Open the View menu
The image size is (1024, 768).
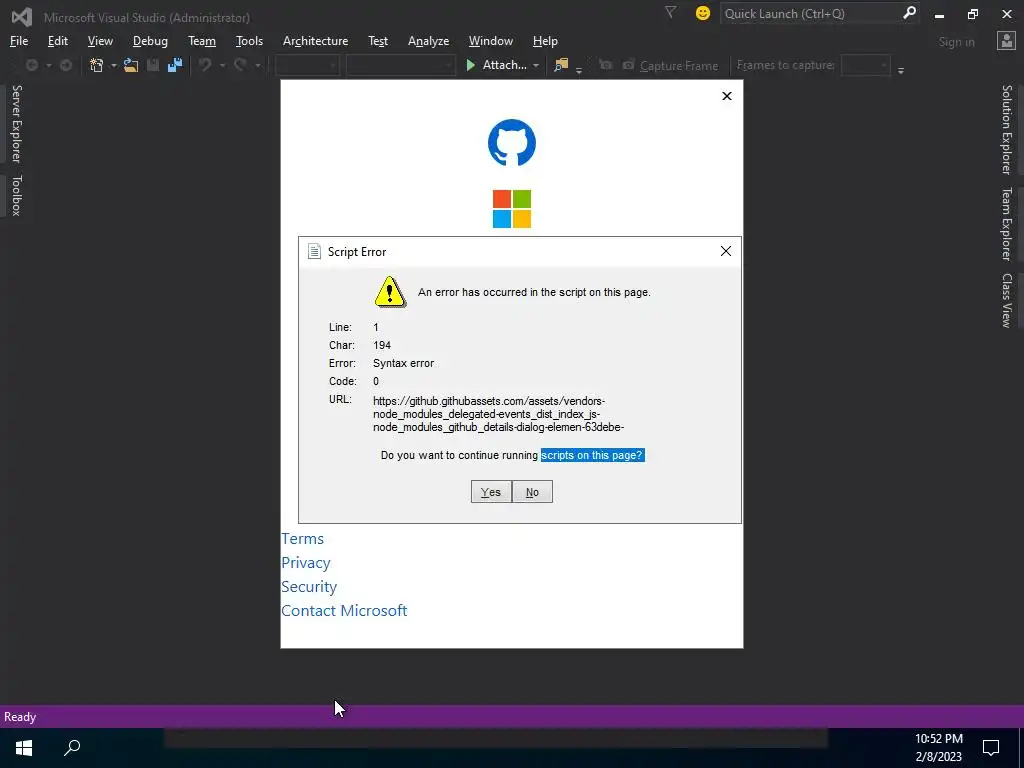point(100,40)
